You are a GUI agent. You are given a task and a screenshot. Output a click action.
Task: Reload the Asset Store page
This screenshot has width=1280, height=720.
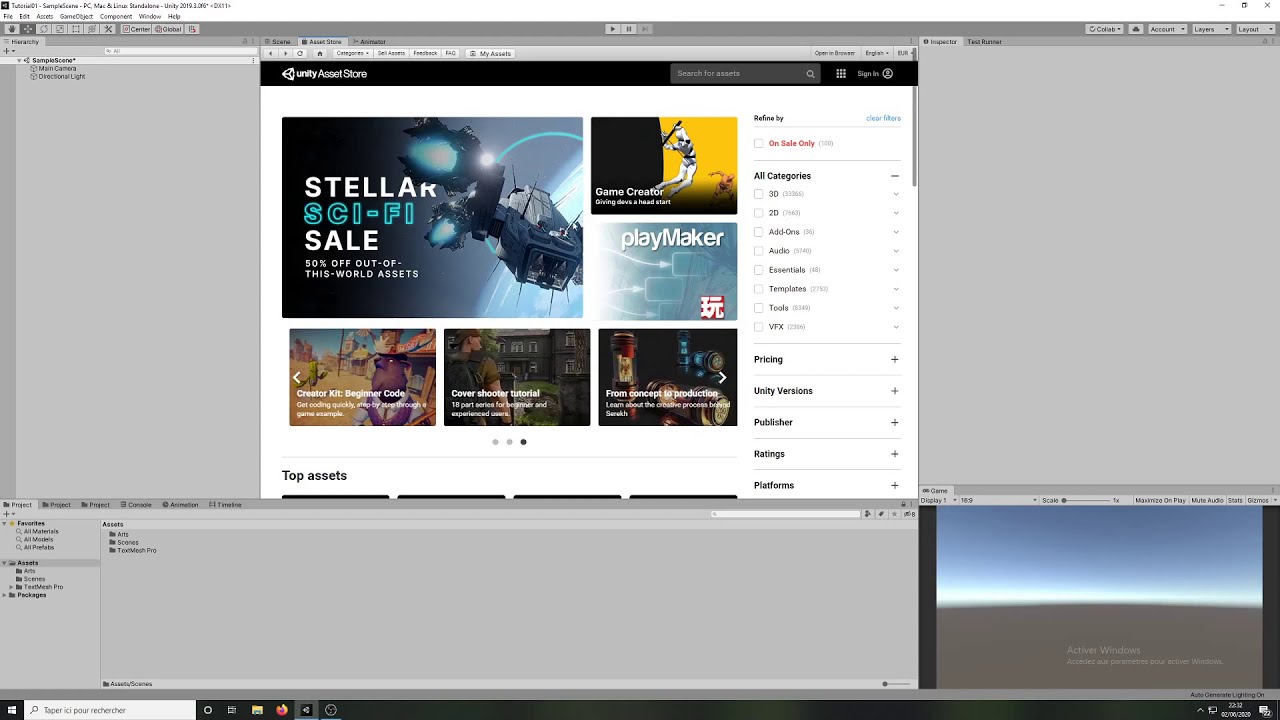(300, 53)
